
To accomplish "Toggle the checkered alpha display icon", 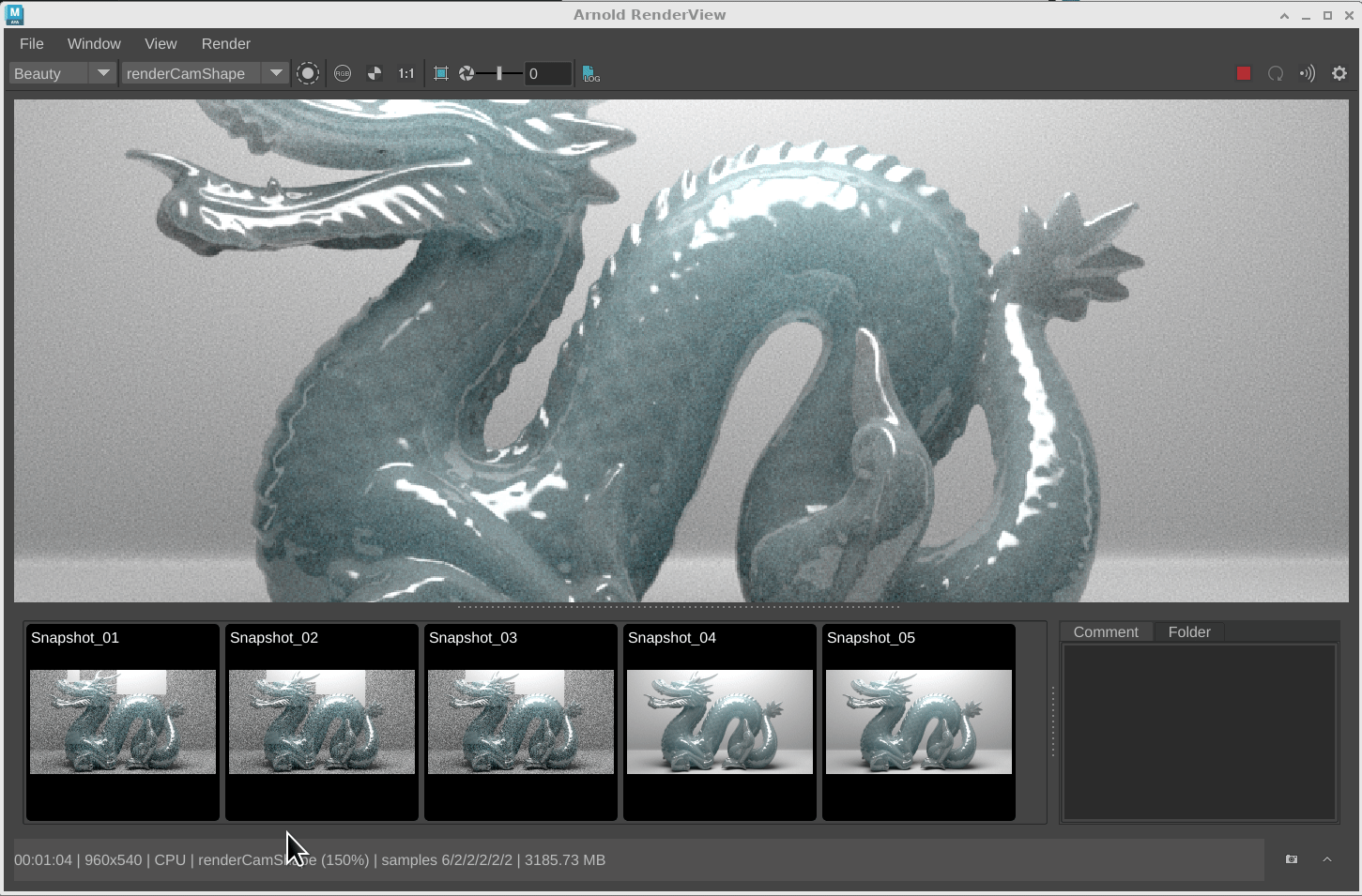I will tap(375, 73).
